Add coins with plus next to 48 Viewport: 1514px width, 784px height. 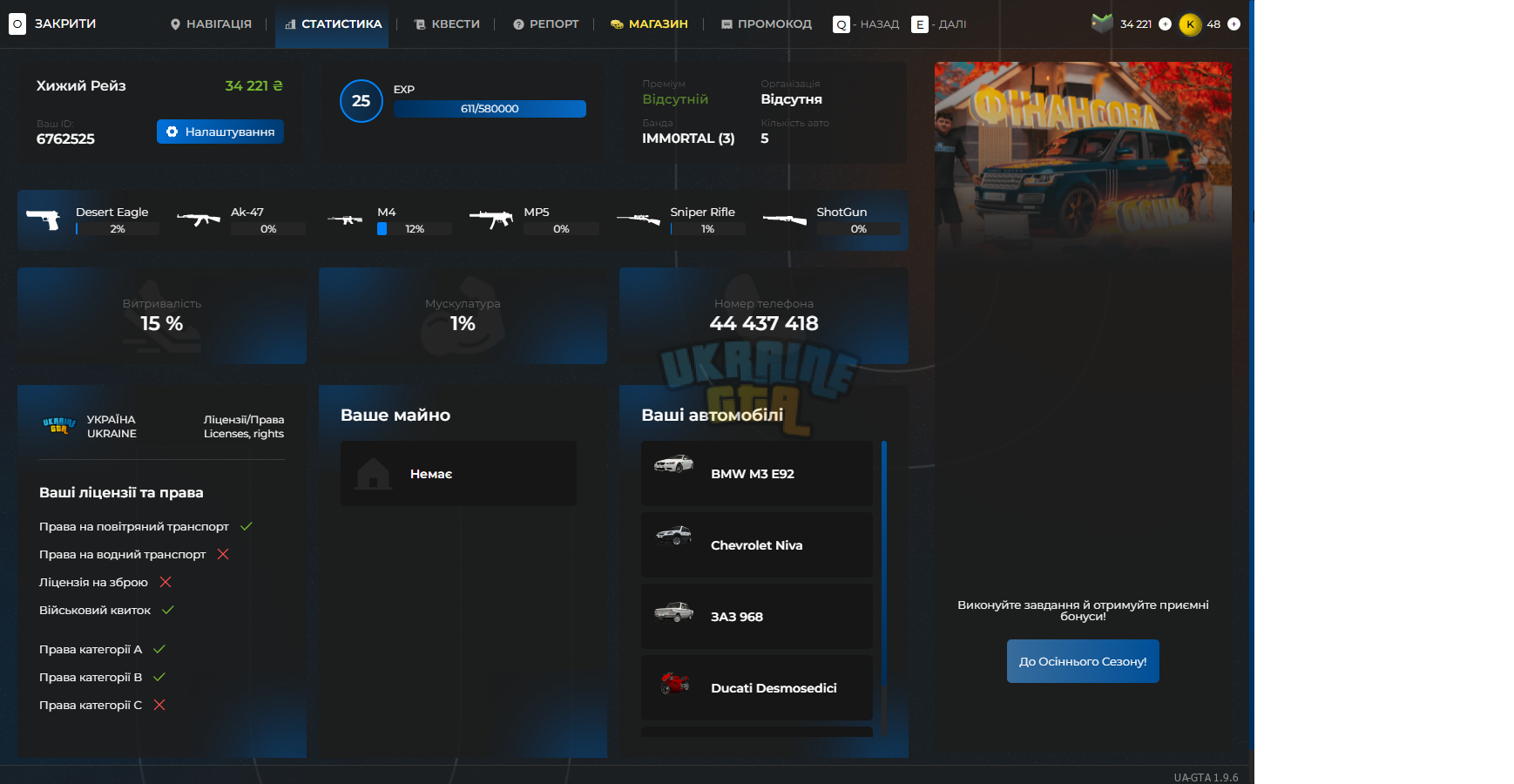point(1234,24)
